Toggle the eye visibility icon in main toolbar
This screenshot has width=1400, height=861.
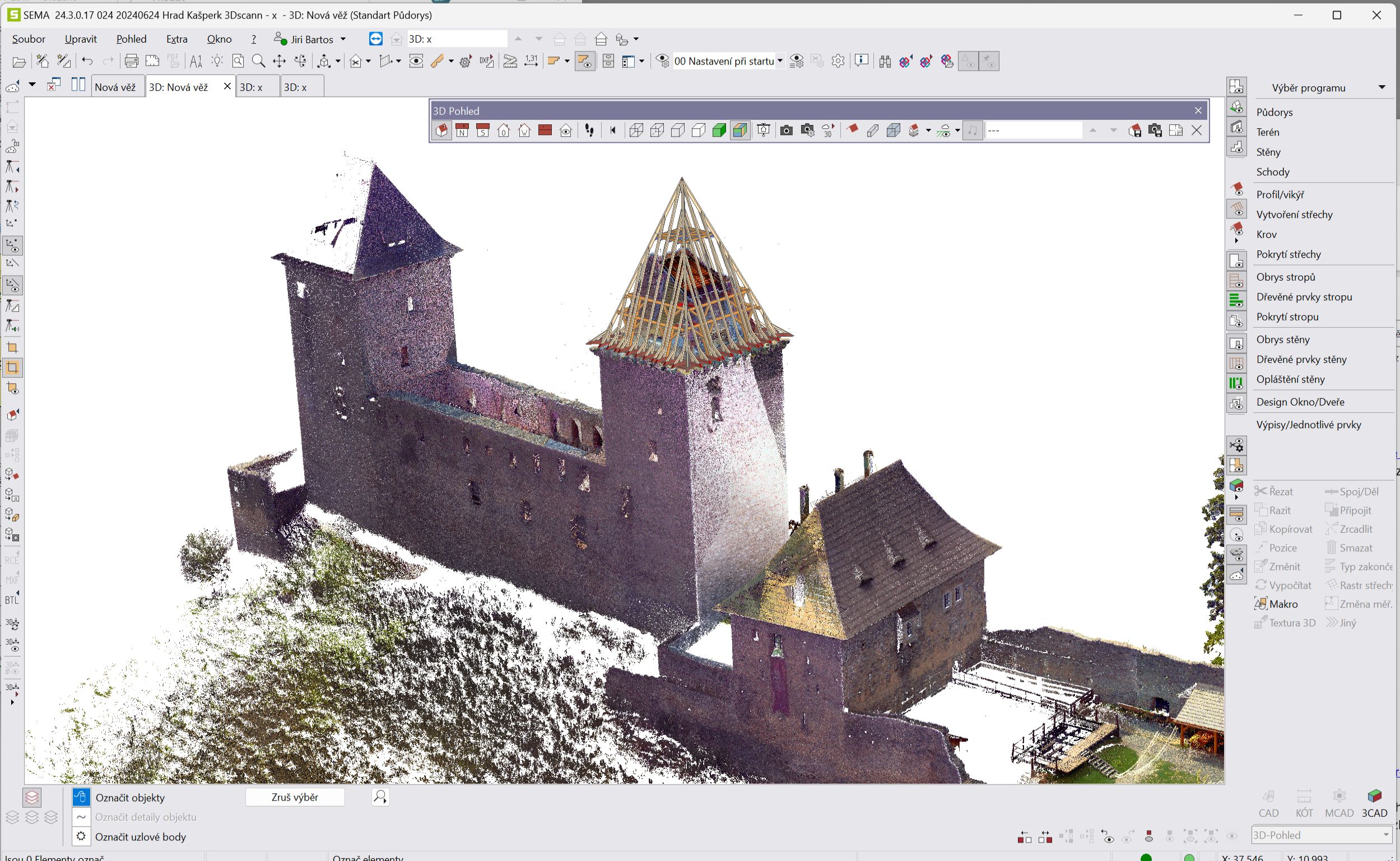416,61
